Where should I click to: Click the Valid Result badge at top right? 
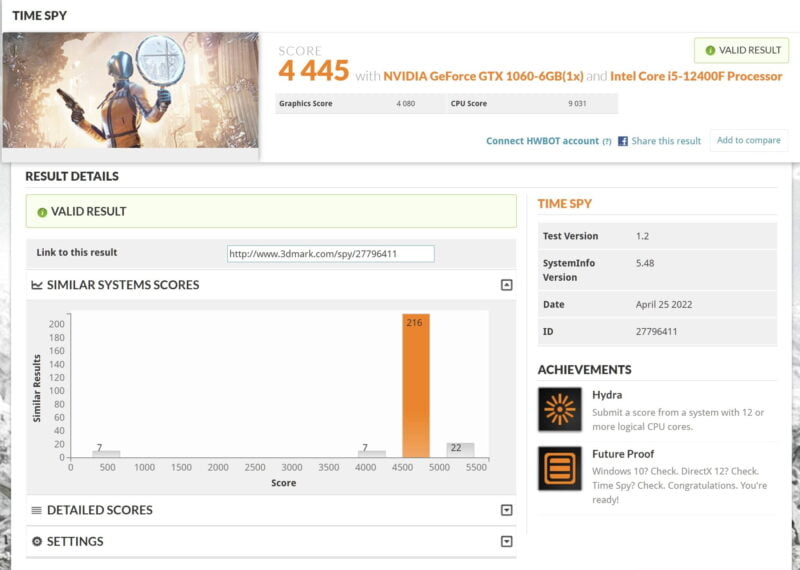coord(741,50)
